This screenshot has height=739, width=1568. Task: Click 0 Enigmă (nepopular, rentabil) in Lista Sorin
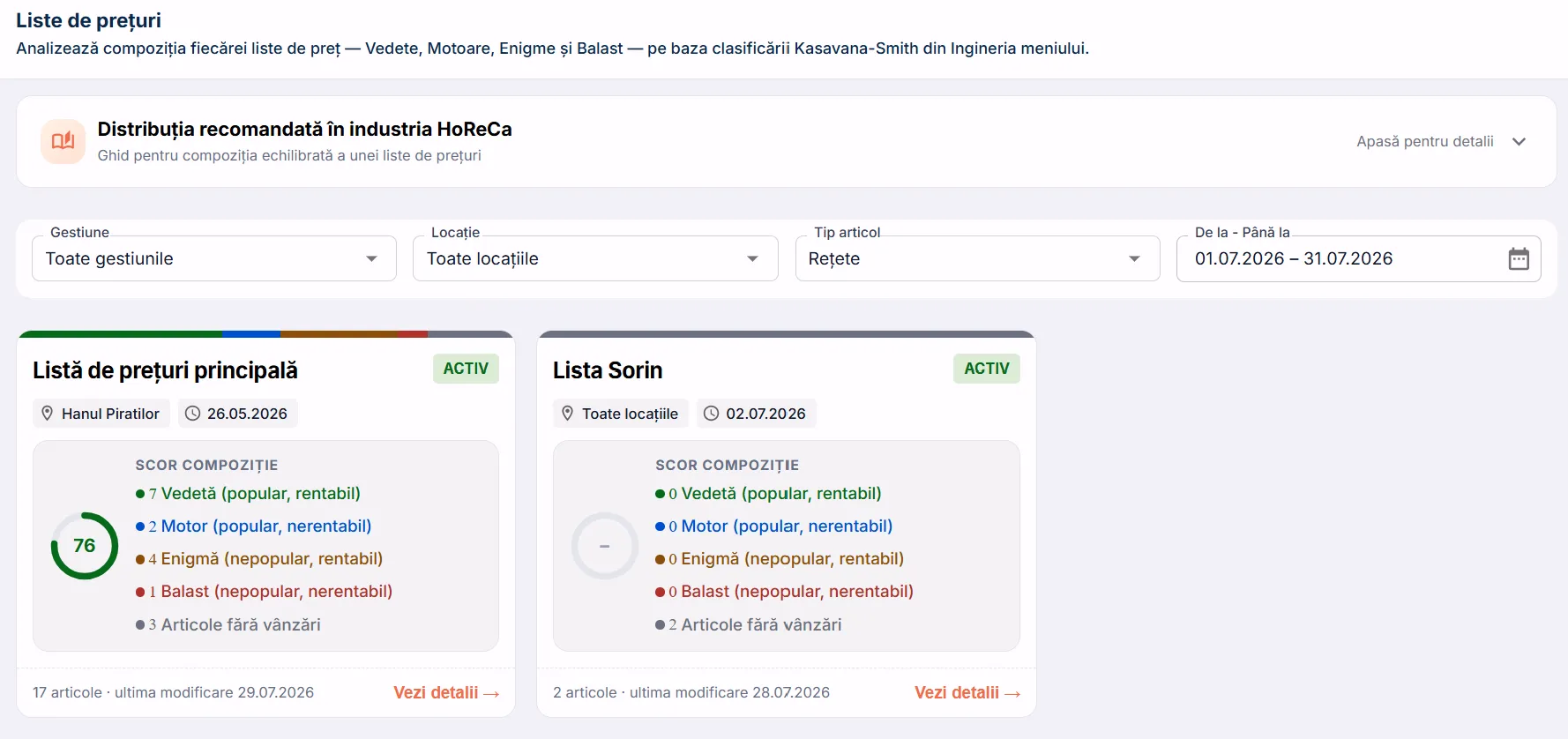(x=780, y=559)
